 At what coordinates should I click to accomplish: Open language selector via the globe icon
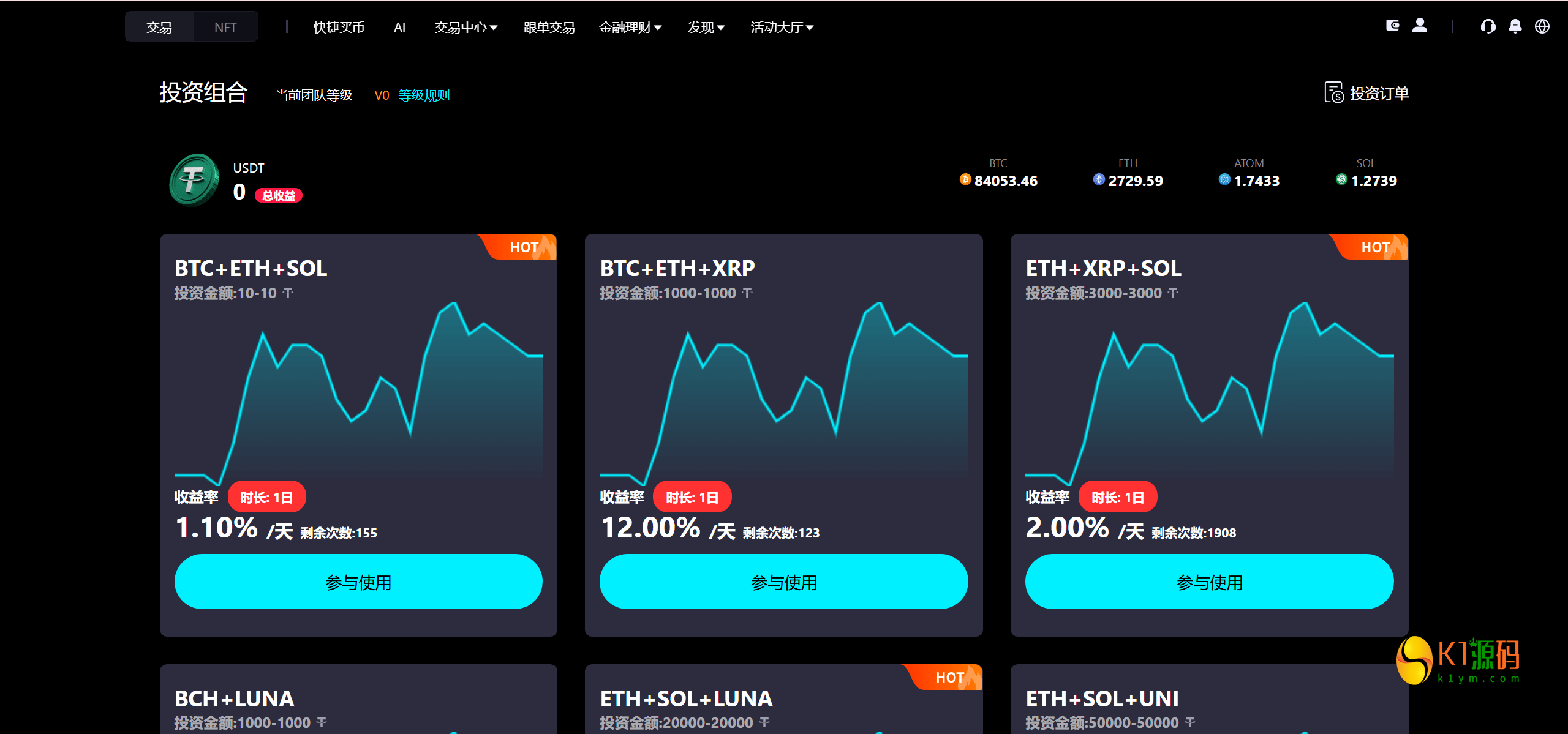1544,26
